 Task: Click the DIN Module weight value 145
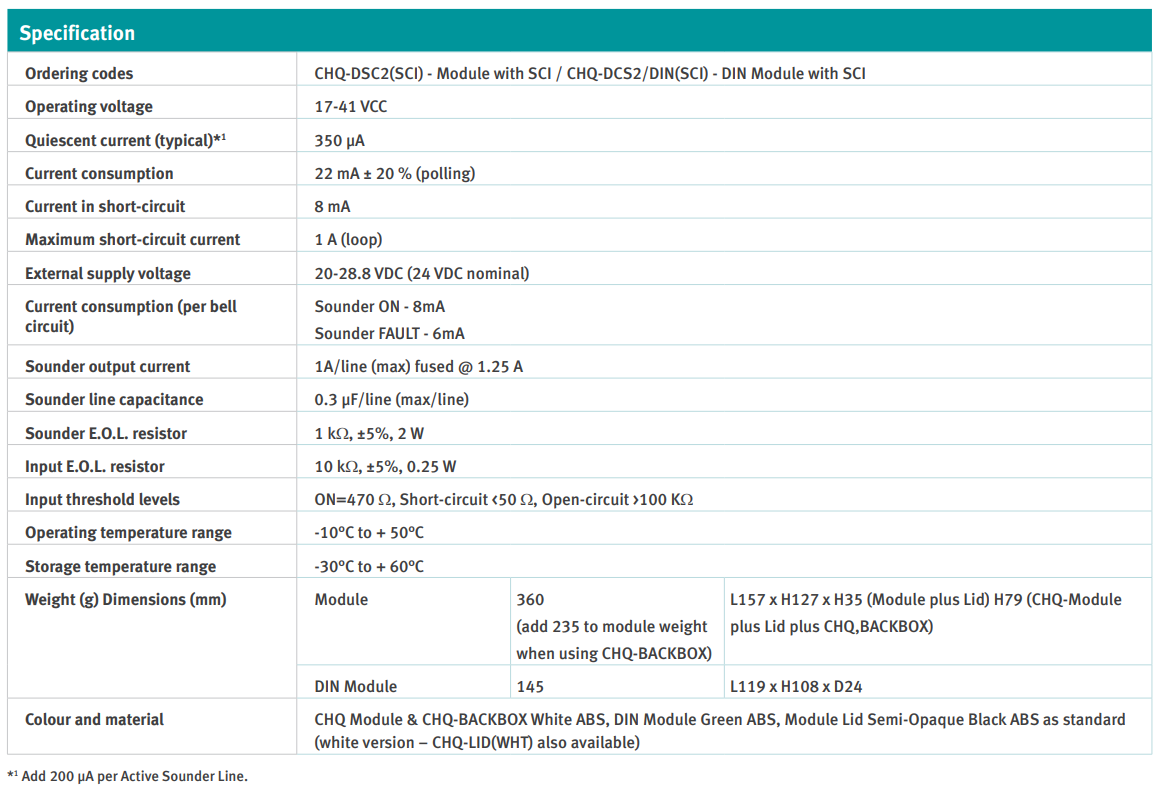click(530, 686)
